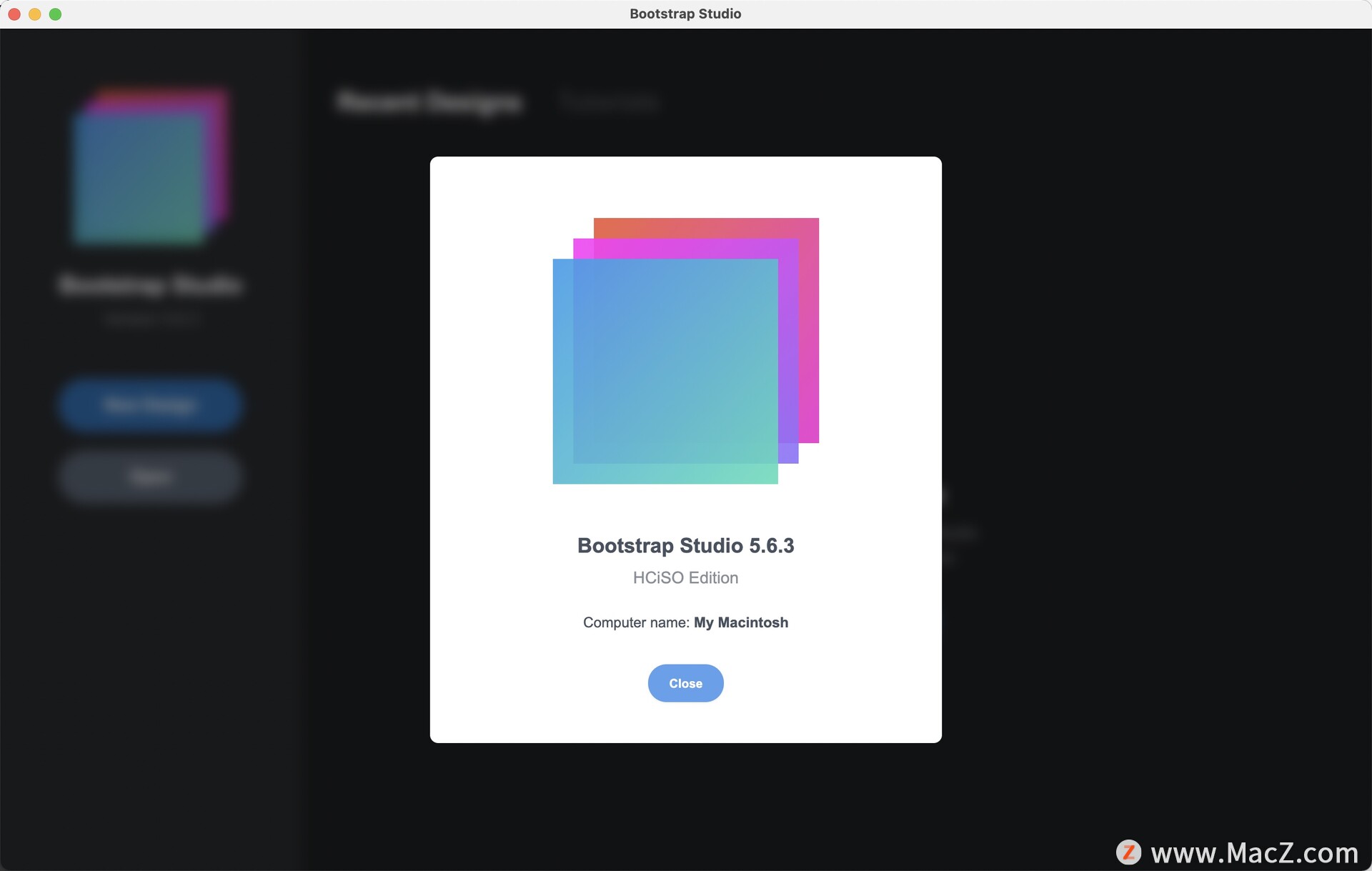The image size is (1372, 871).
Task: Click the blurred blue New Design sidebar button
Action: (x=151, y=405)
